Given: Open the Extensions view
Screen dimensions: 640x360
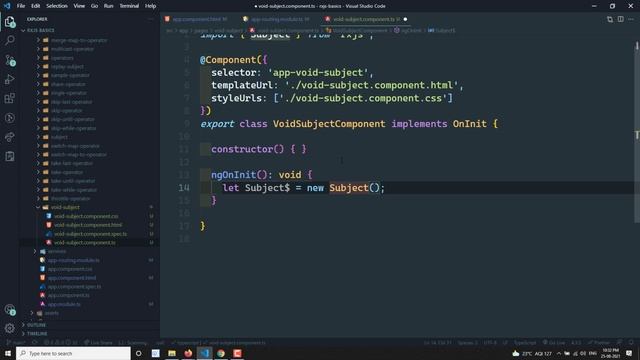Looking at the screenshot, I should tap(10, 98).
